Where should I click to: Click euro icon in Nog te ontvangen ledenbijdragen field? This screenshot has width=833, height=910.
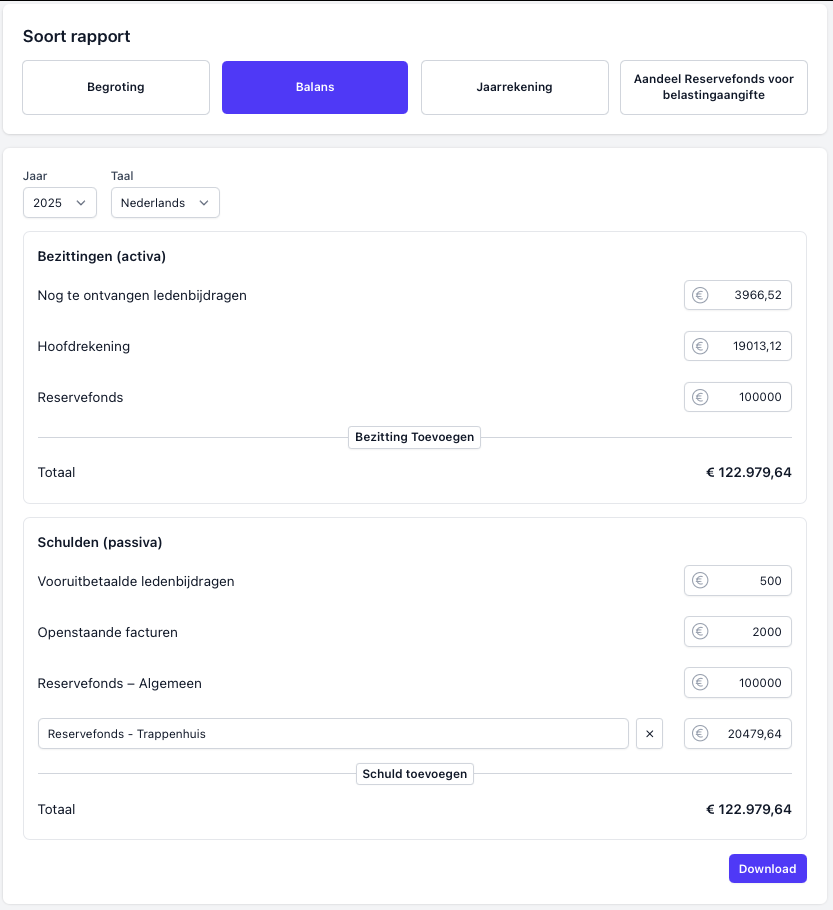click(700, 296)
